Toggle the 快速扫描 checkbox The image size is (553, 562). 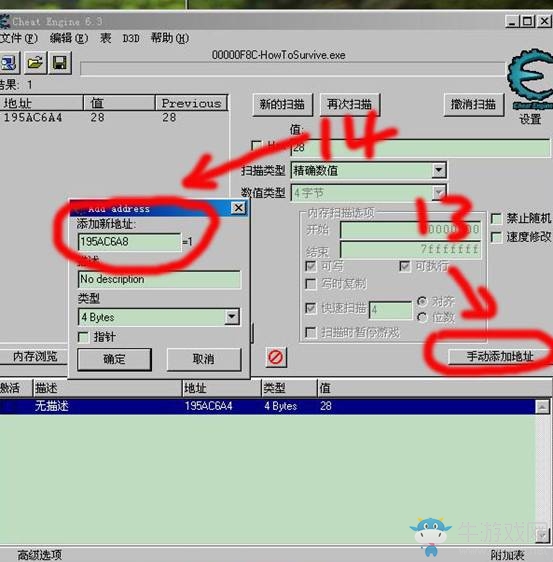[x=311, y=308]
